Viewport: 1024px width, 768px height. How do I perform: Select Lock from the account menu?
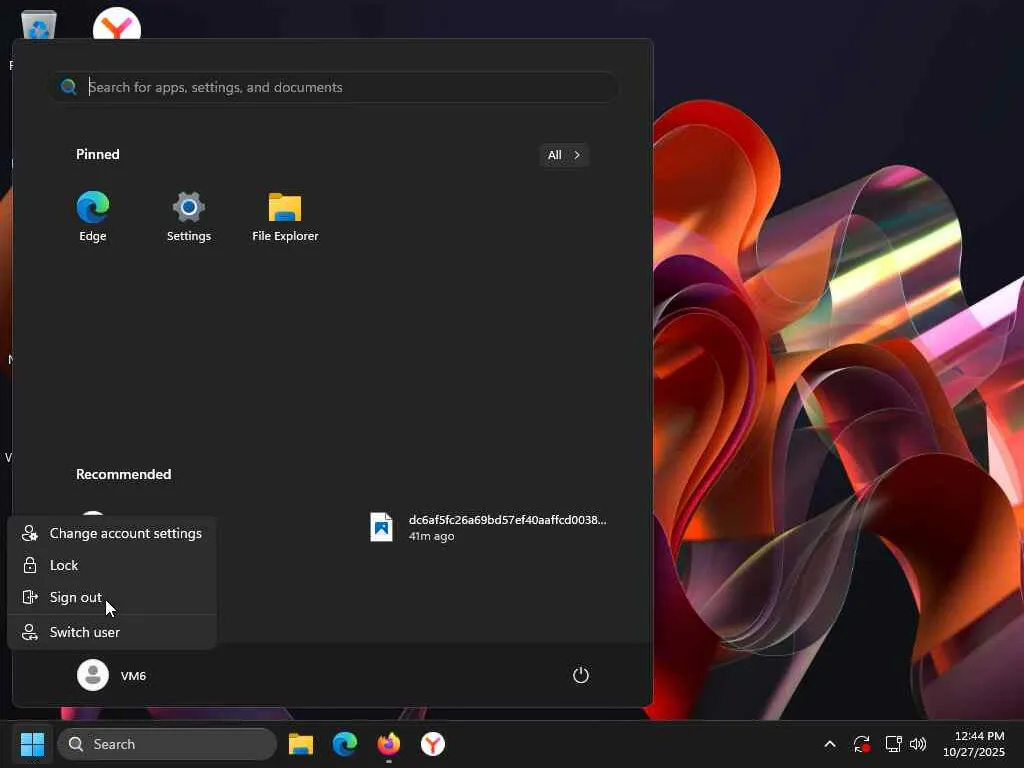(x=112, y=565)
